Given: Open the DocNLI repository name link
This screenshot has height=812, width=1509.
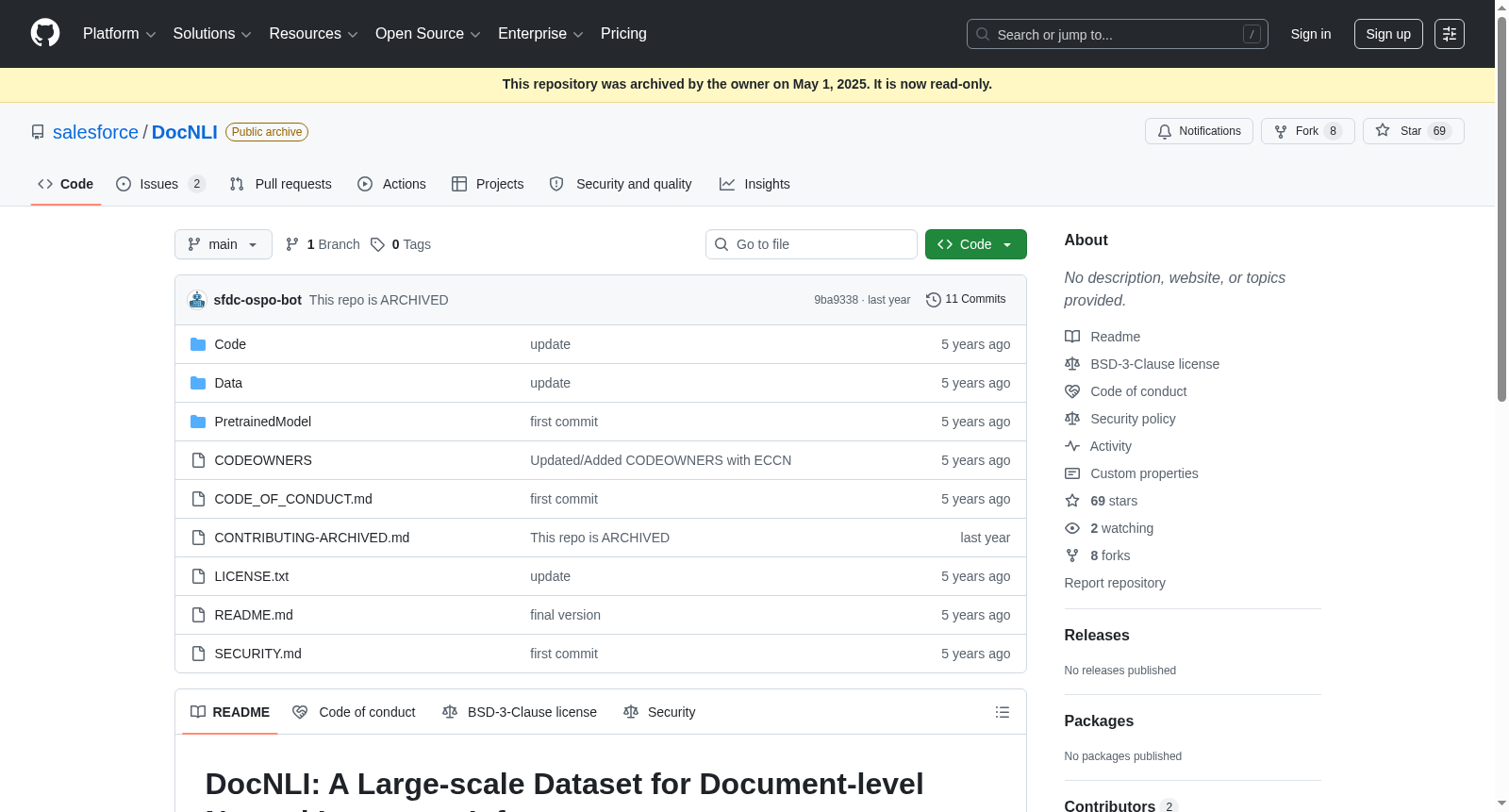Looking at the screenshot, I should coord(185,132).
